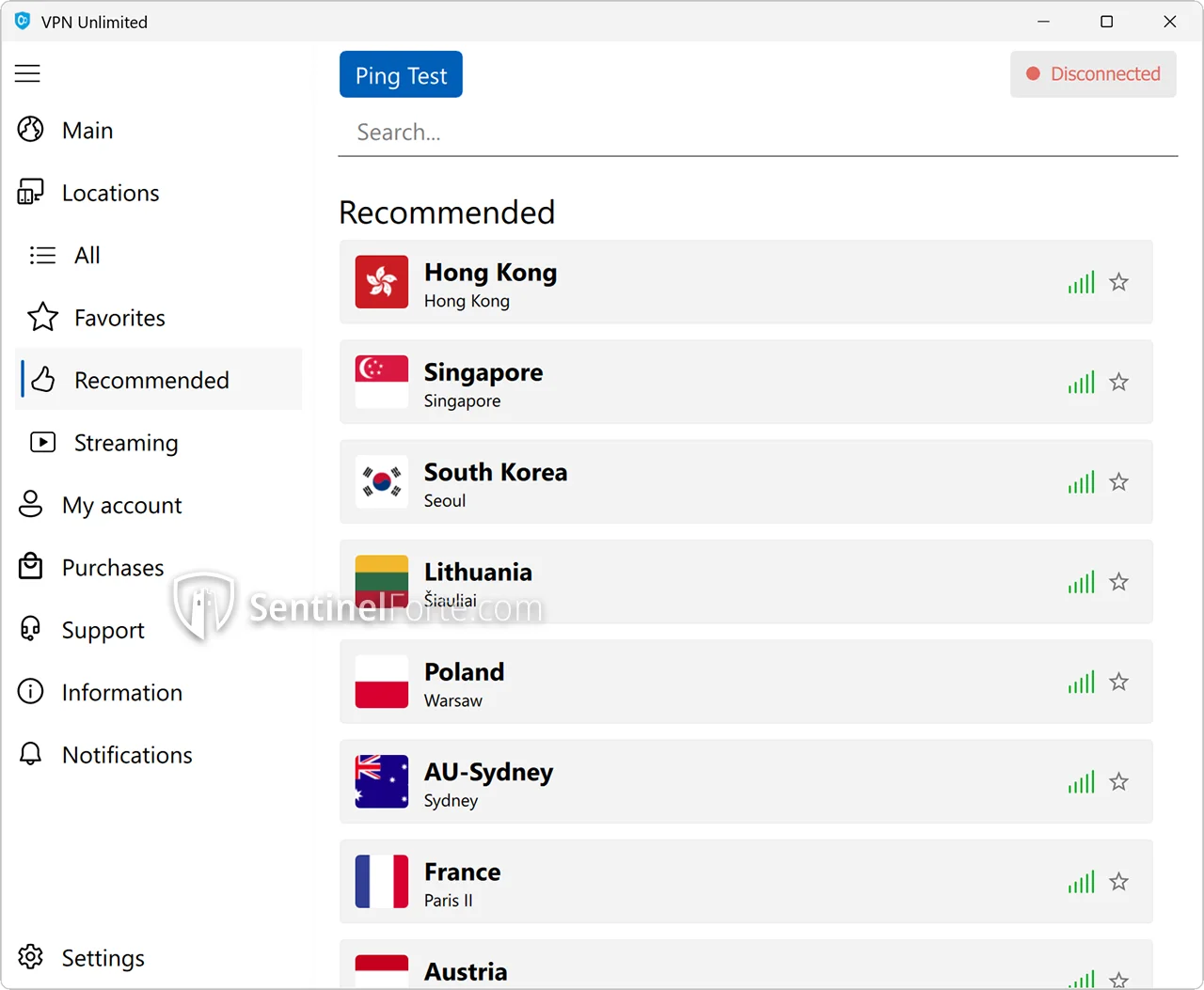Image resolution: width=1204 pixels, height=990 pixels.
Task: Click South Korea signal strength bars
Action: (x=1081, y=481)
